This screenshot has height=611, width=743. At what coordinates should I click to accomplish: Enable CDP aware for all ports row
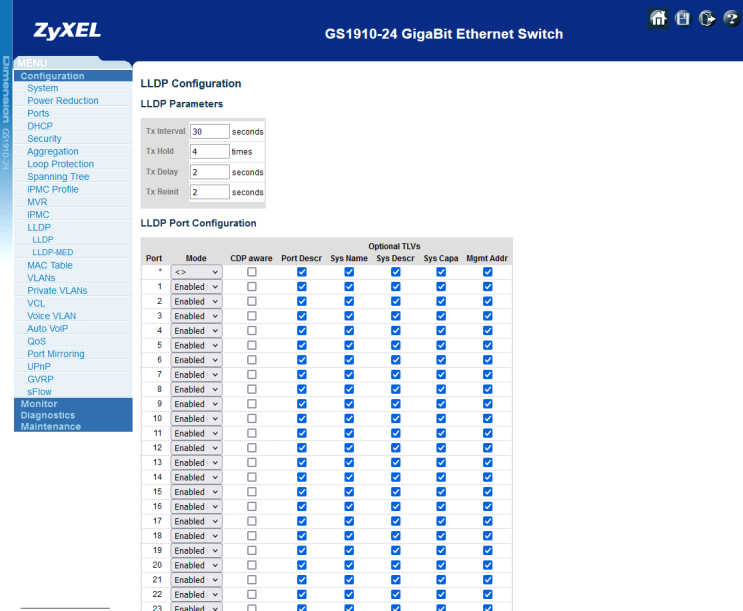(x=252, y=272)
